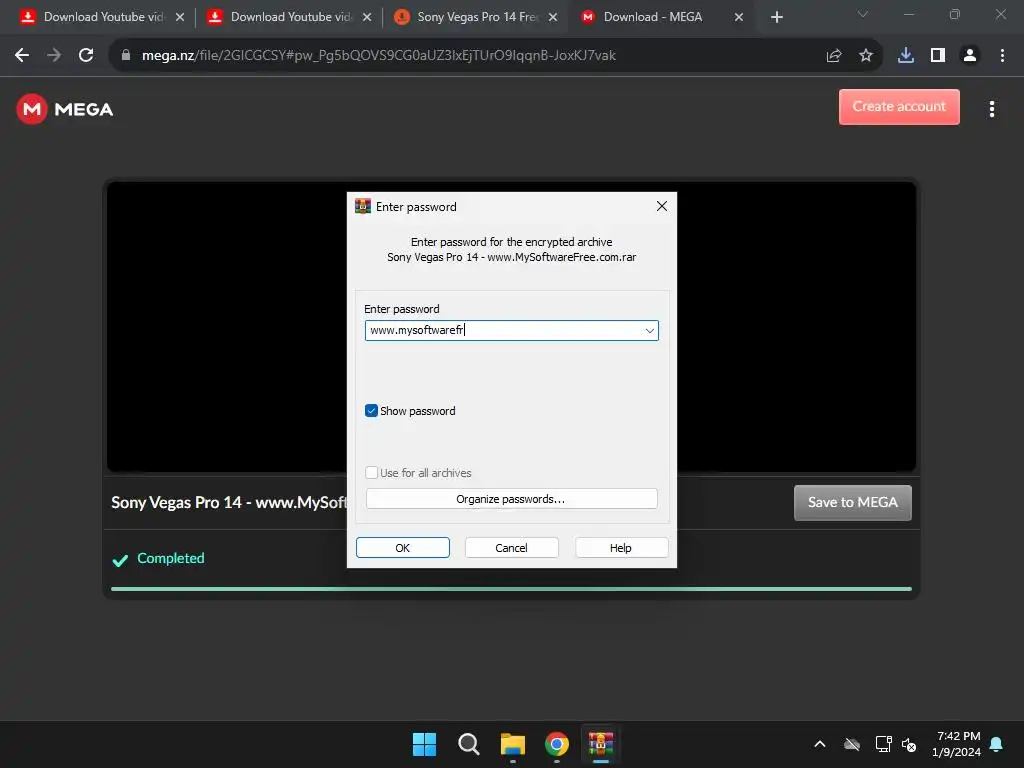The width and height of the screenshot is (1024, 768).
Task: Click Save to MEGA button
Action: click(x=852, y=502)
